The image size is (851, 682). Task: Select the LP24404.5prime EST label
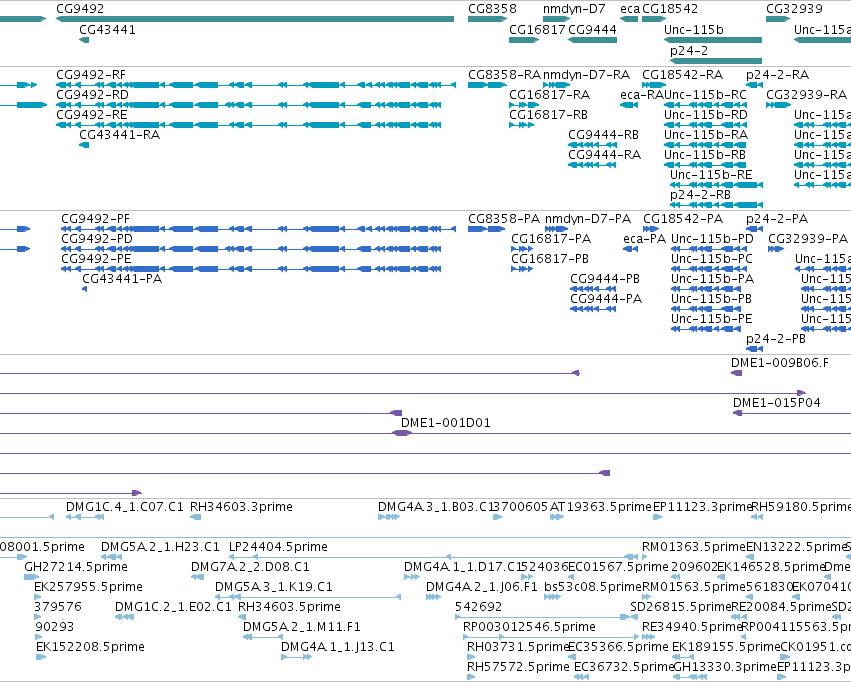(x=278, y=547)
